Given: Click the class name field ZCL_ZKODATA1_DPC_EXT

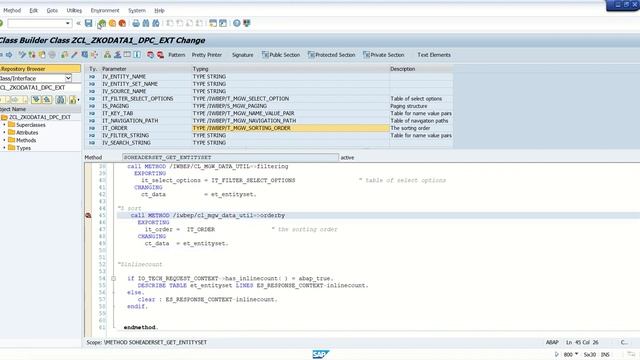Looking at the screenshot, I should [40, 88].
